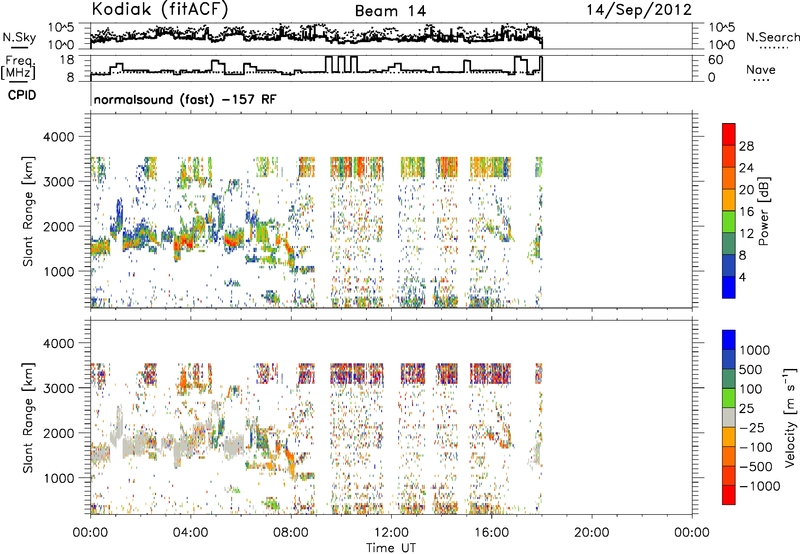This screenshot has height=554, width=800.
Task: Click '4000' on power panel range axis
Action: (x=59, y=137)
